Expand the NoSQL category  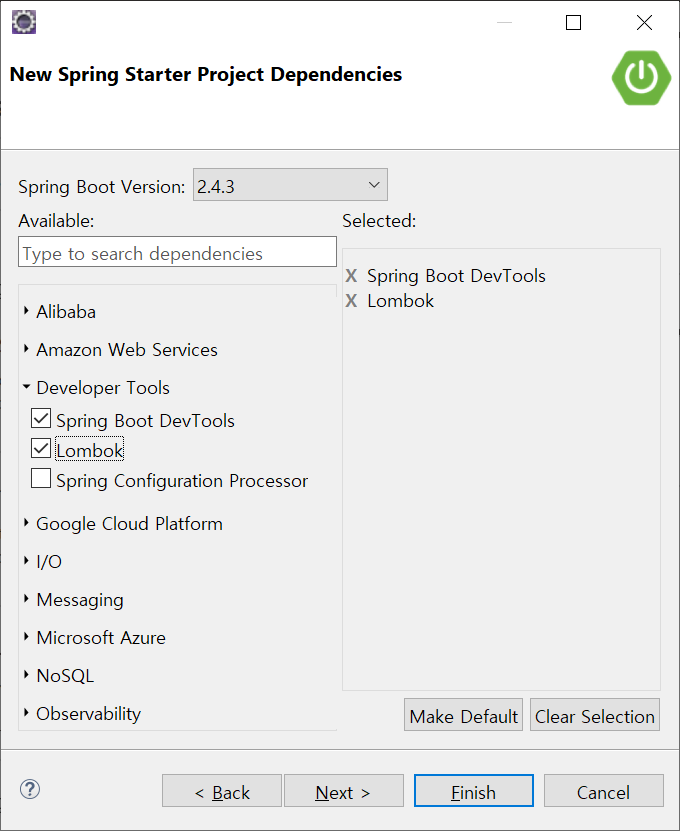point(26,676)
